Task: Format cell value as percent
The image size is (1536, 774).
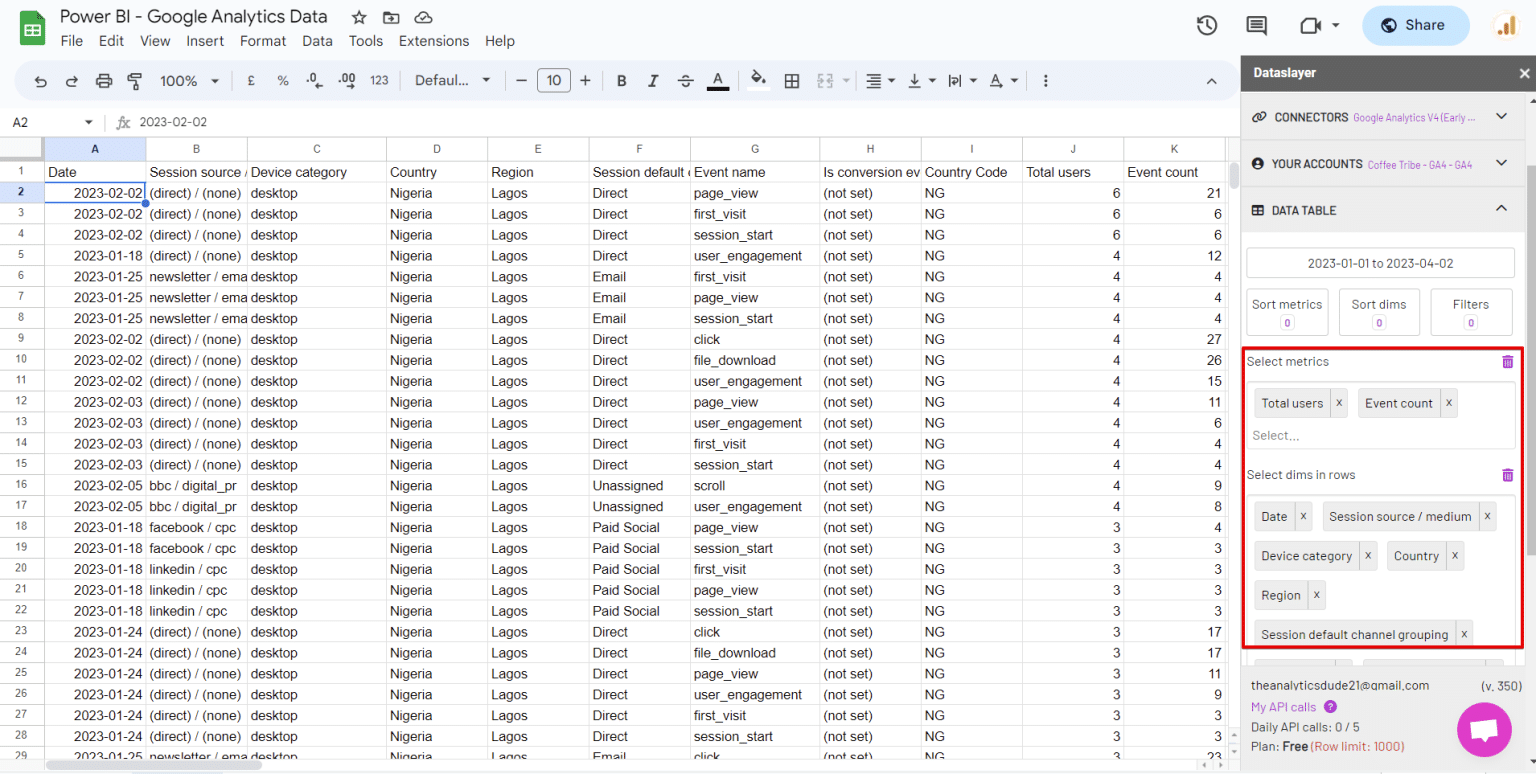Action: pos(284,80)
